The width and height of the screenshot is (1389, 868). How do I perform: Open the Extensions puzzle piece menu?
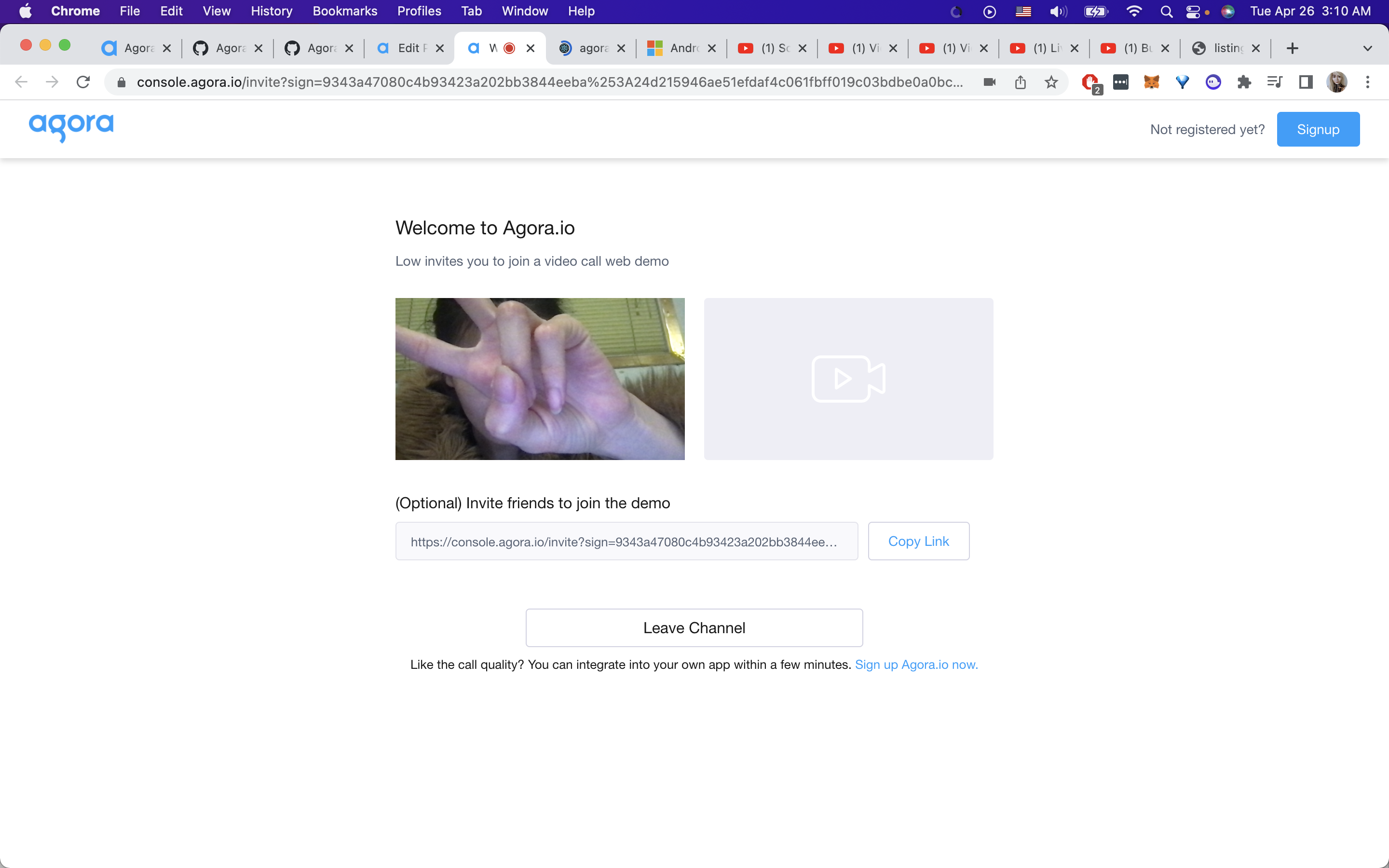(1244, 82)
